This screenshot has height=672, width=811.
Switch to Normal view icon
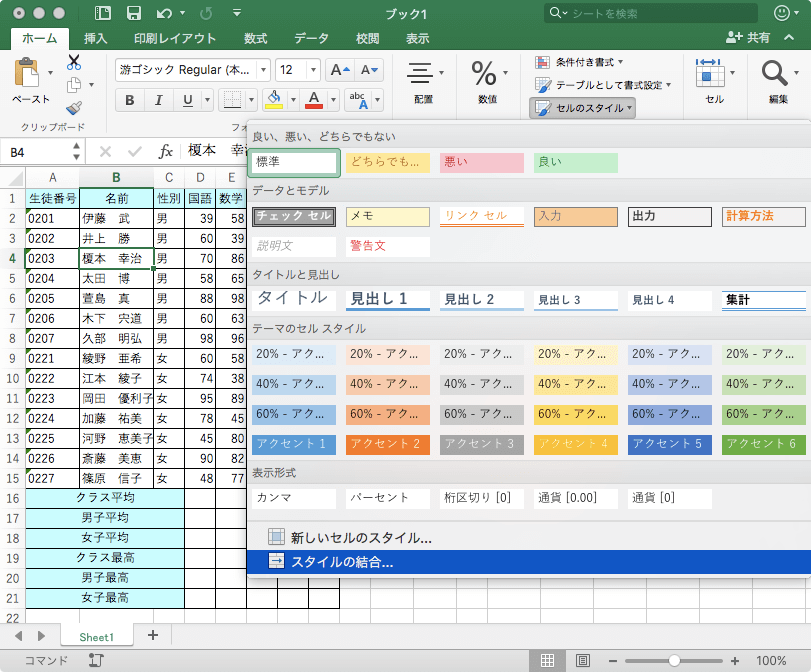coord(547,661)
